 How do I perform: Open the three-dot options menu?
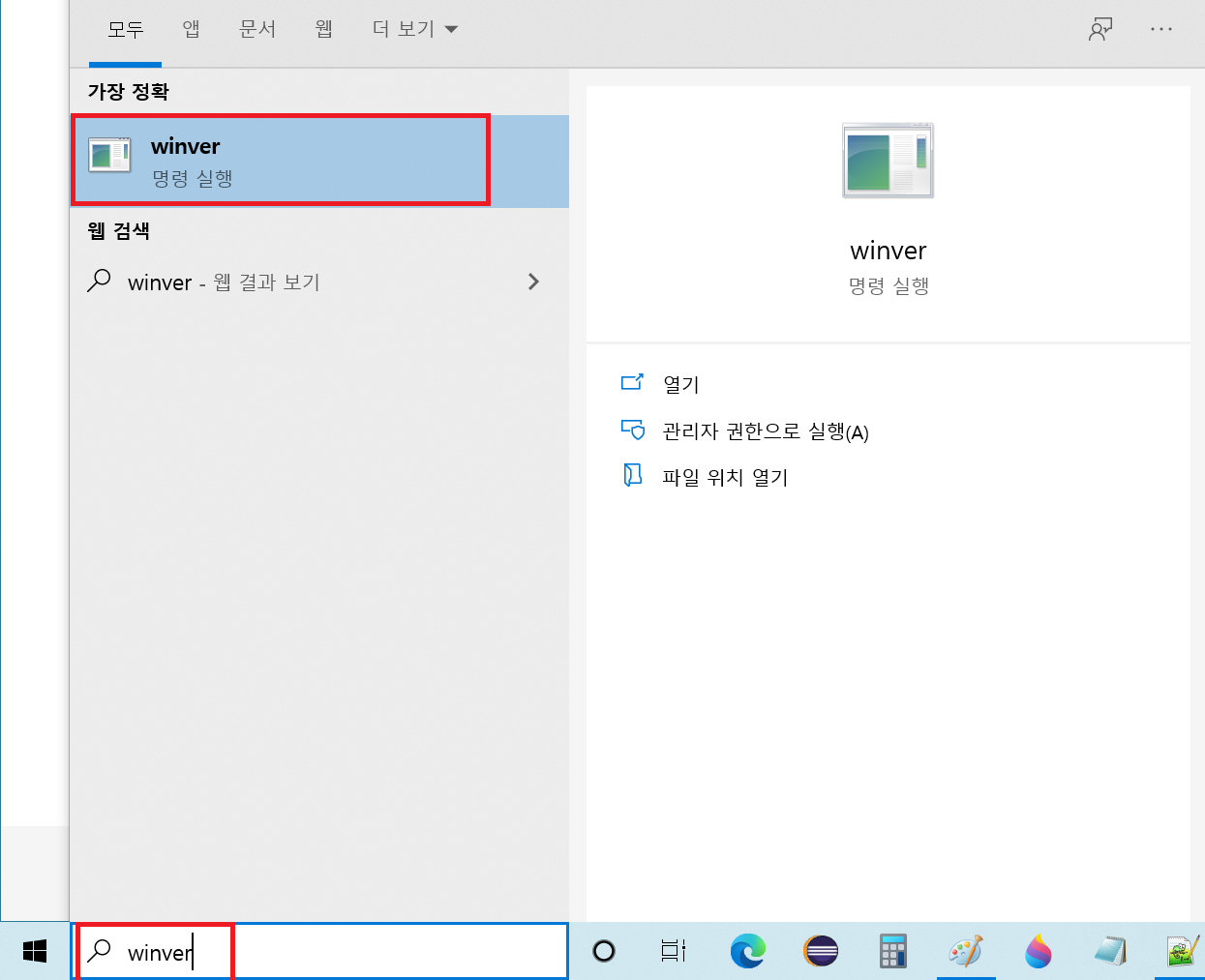point(1160,30)
